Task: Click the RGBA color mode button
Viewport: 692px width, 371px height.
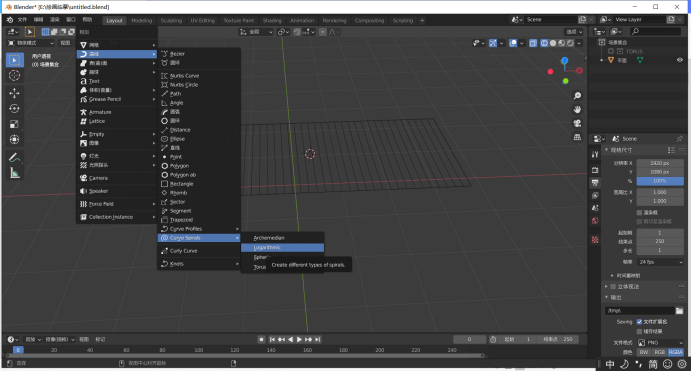Action: (x=676, y=352)
